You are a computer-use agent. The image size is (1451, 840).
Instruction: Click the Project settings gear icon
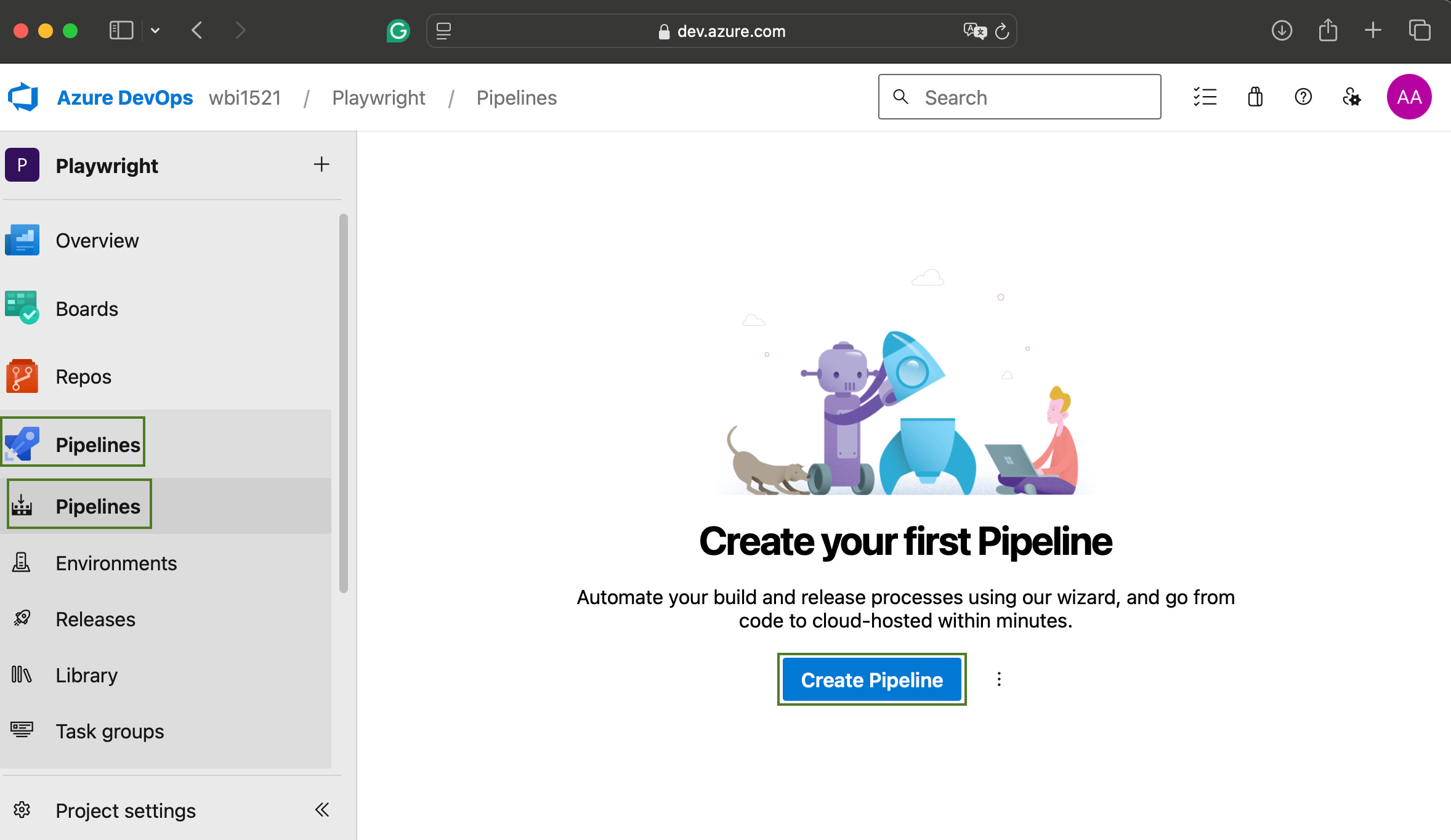pyautogui.click(x=22, y=809)
